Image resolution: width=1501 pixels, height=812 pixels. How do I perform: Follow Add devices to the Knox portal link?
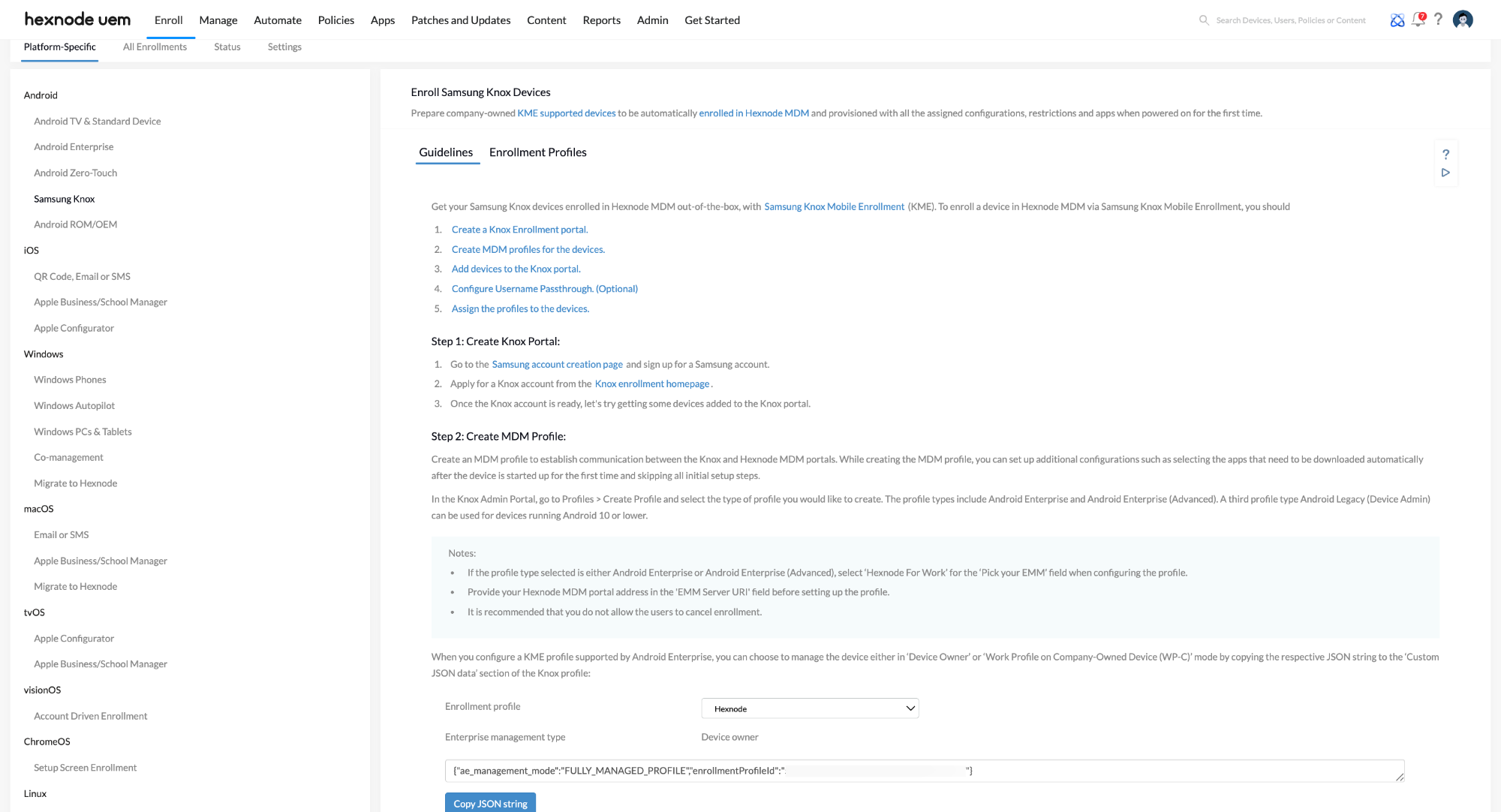[x=516, y=269]
